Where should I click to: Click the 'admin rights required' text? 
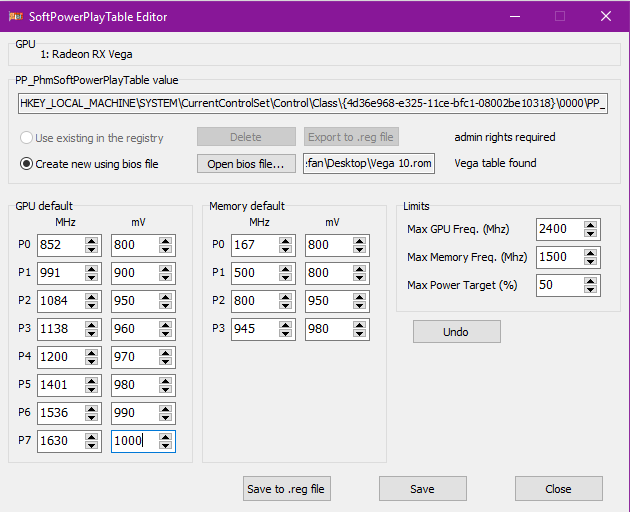point(505,137)
